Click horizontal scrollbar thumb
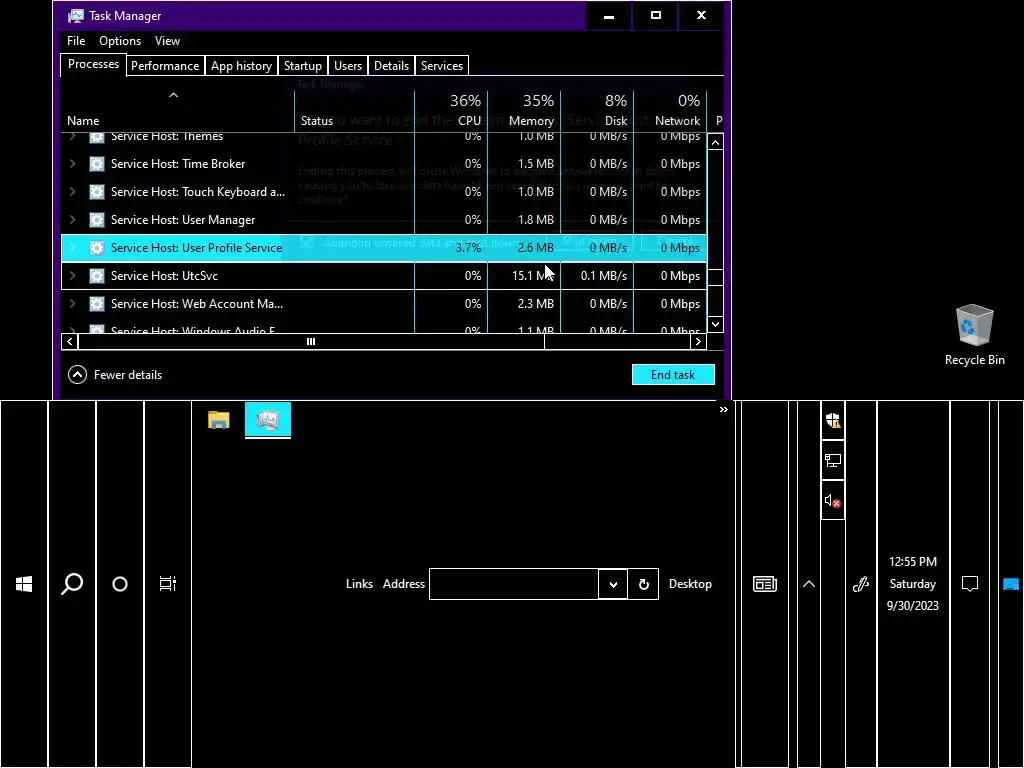 point(311,342)
